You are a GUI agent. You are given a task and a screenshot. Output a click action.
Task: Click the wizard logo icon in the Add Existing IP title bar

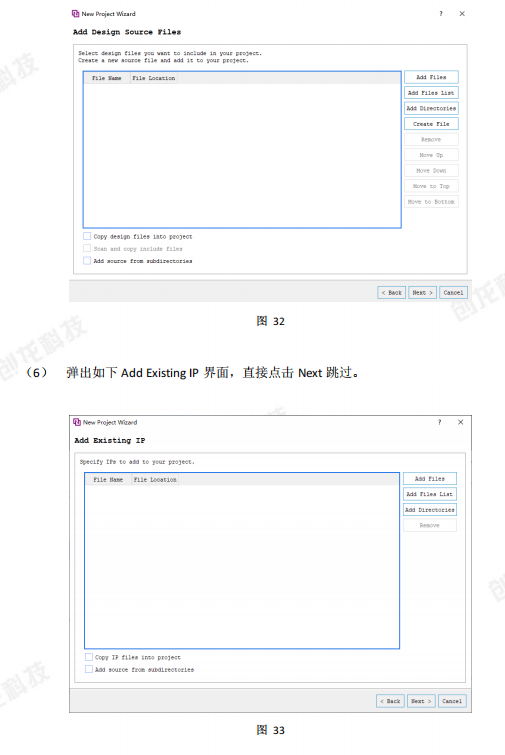tap(77, 422)
